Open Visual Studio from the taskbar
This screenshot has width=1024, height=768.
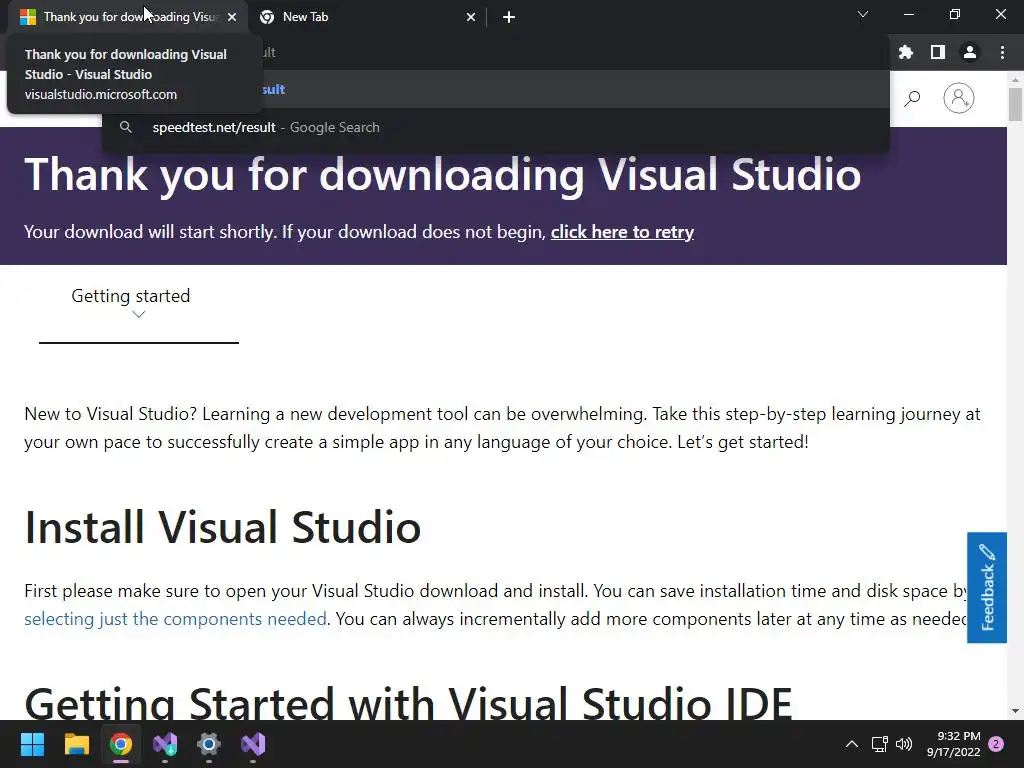253,744
